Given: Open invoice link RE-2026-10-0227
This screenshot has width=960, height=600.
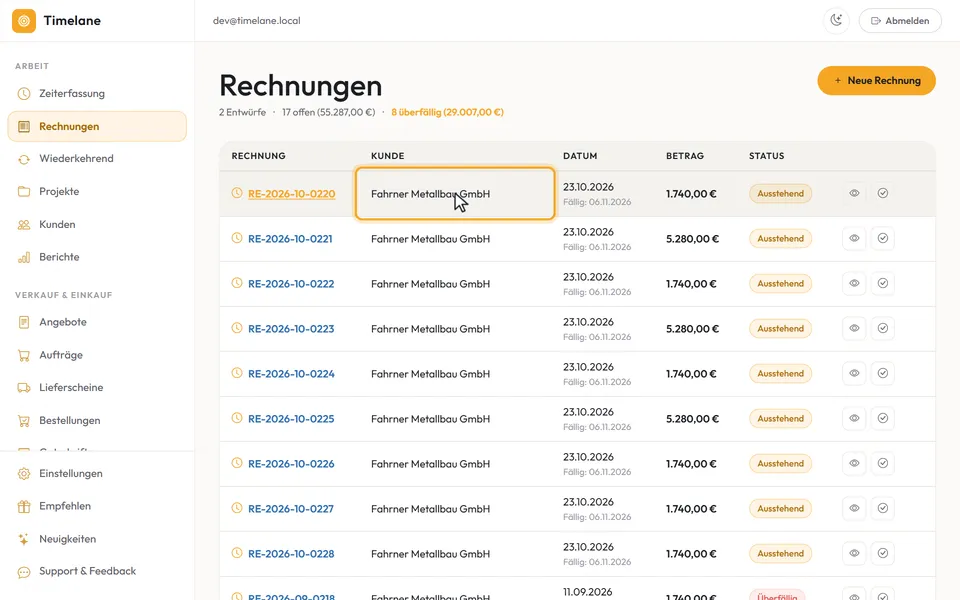Looking at the screenshot, I should click(291, 509).
